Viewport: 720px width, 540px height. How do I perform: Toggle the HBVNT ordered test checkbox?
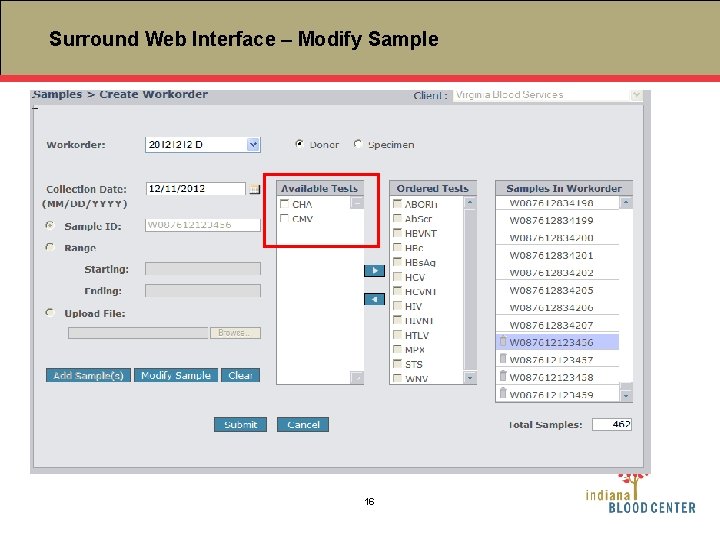[397, 233]
